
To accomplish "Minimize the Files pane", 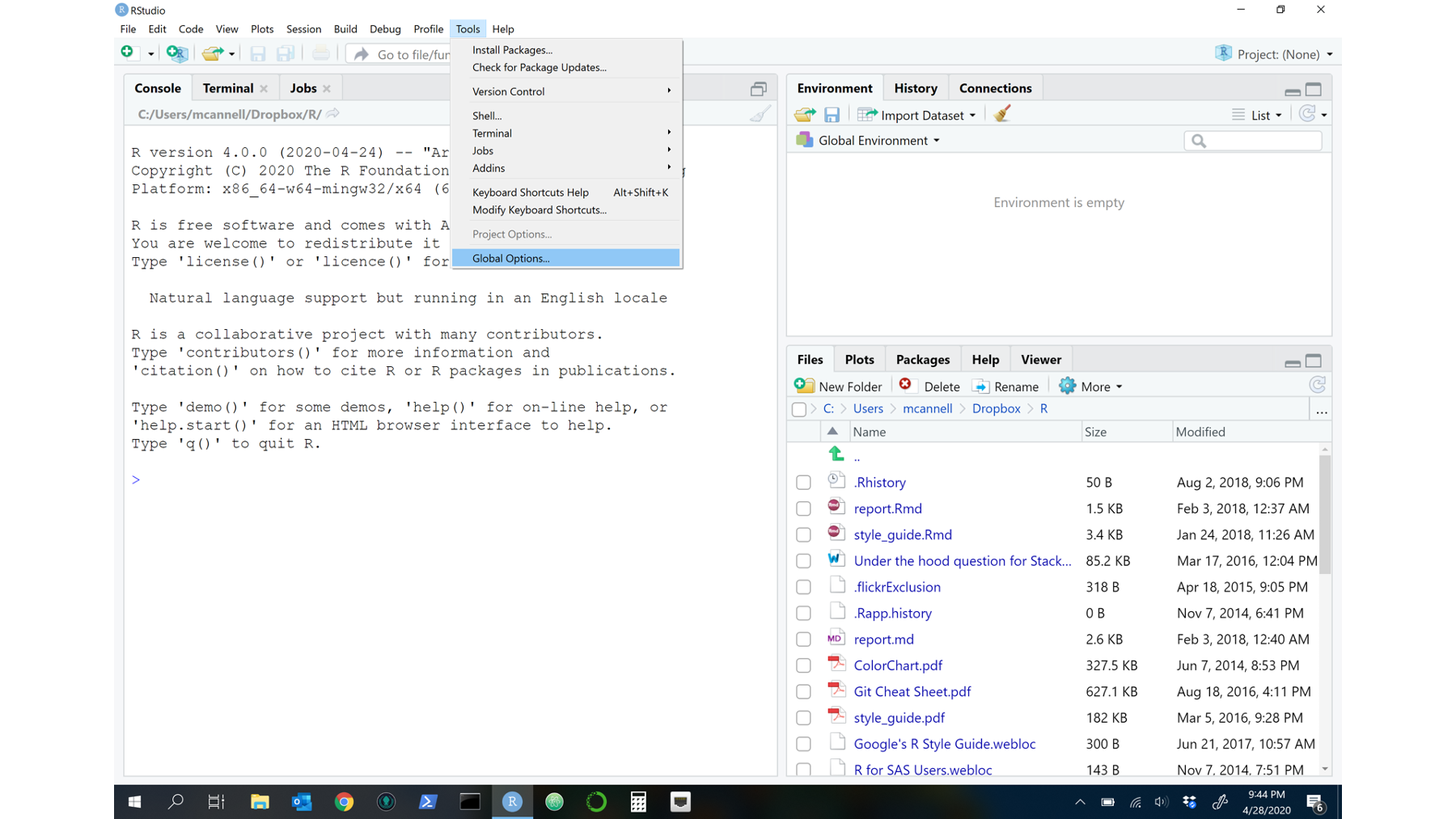I will click(1293, 362).
